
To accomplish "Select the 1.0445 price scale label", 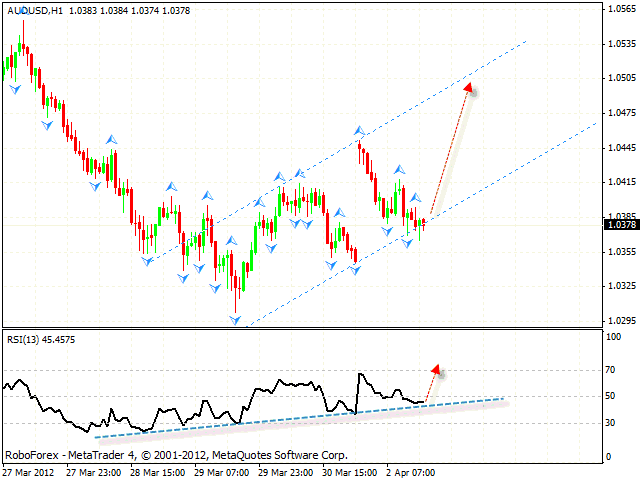I will pos(622,148).
